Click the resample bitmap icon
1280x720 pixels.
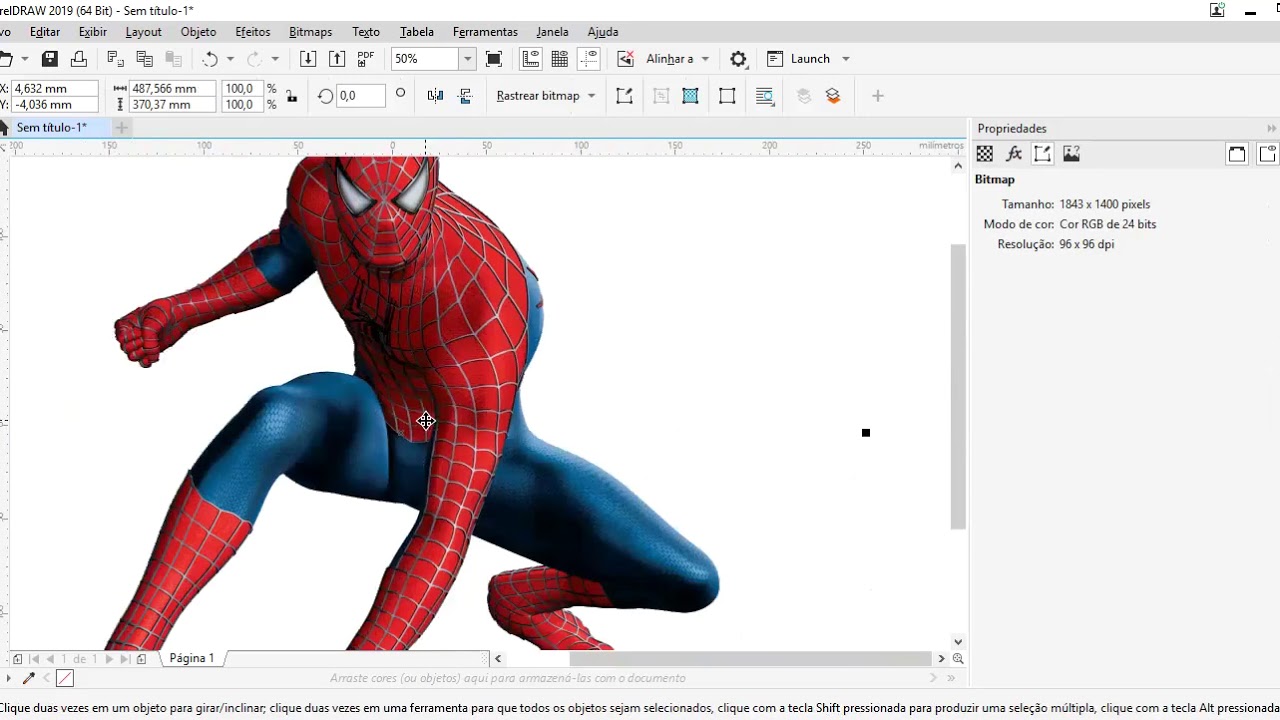tap(661, 96)
